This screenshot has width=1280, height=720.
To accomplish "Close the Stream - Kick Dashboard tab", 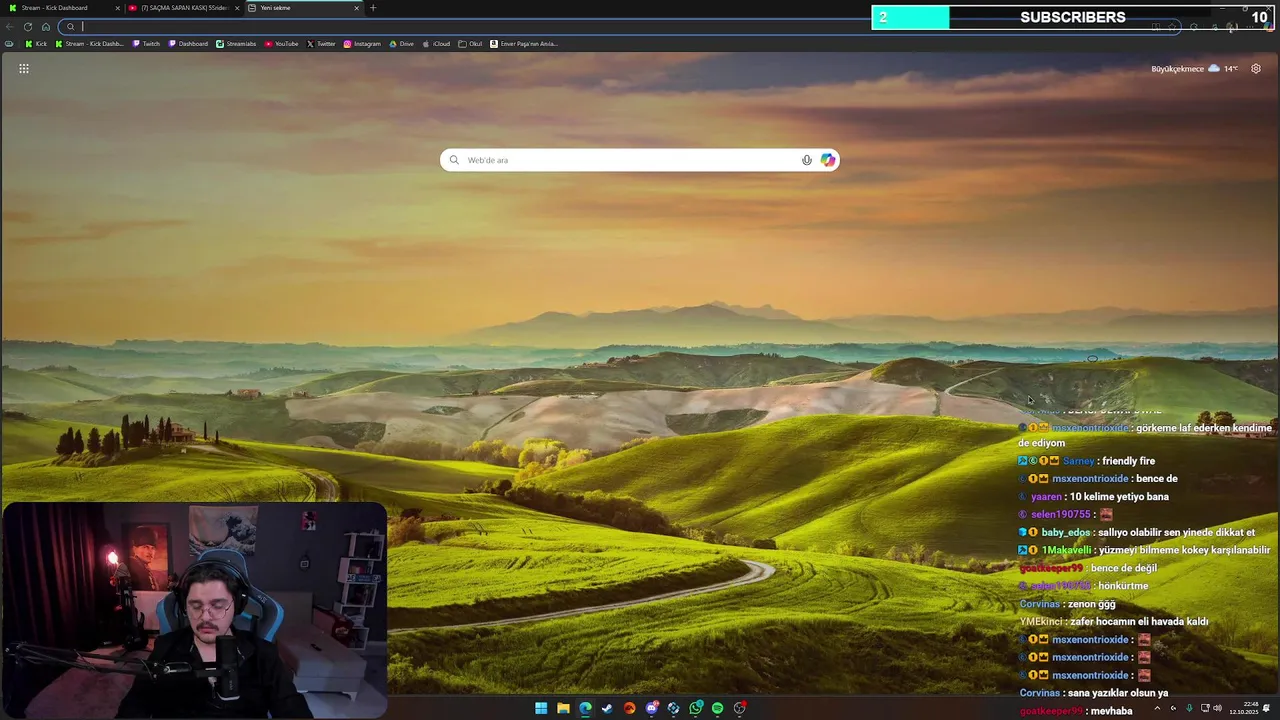I will click(x=117, y=8).
